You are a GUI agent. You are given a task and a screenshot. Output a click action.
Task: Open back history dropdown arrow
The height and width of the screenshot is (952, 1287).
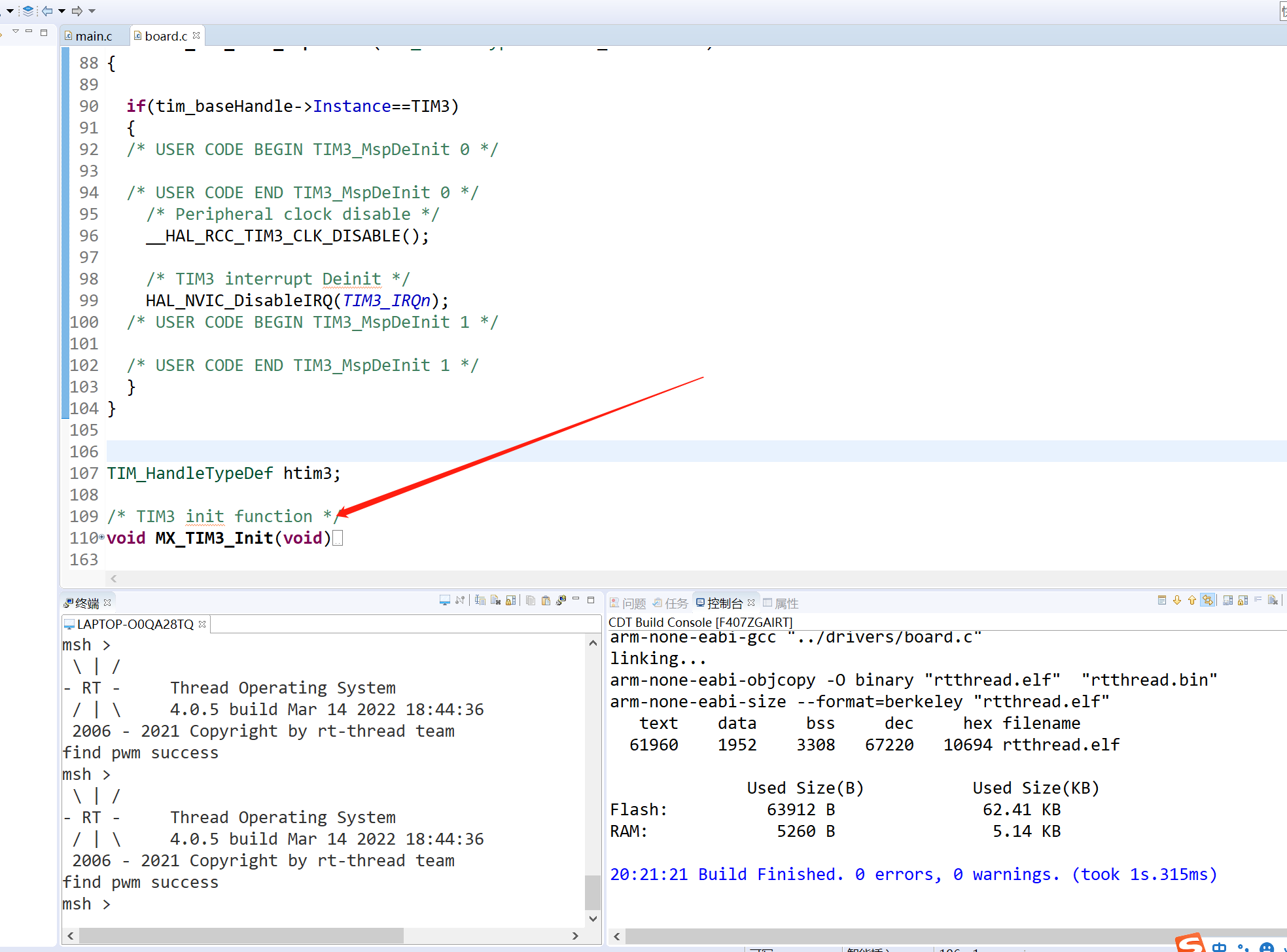(x=62, y=10)
